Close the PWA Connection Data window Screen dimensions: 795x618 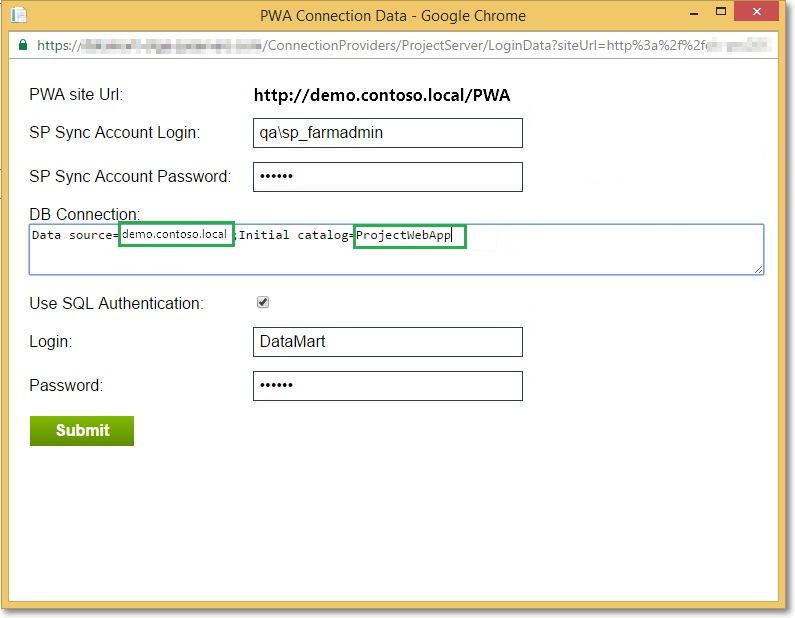click(x=756, y=12)
